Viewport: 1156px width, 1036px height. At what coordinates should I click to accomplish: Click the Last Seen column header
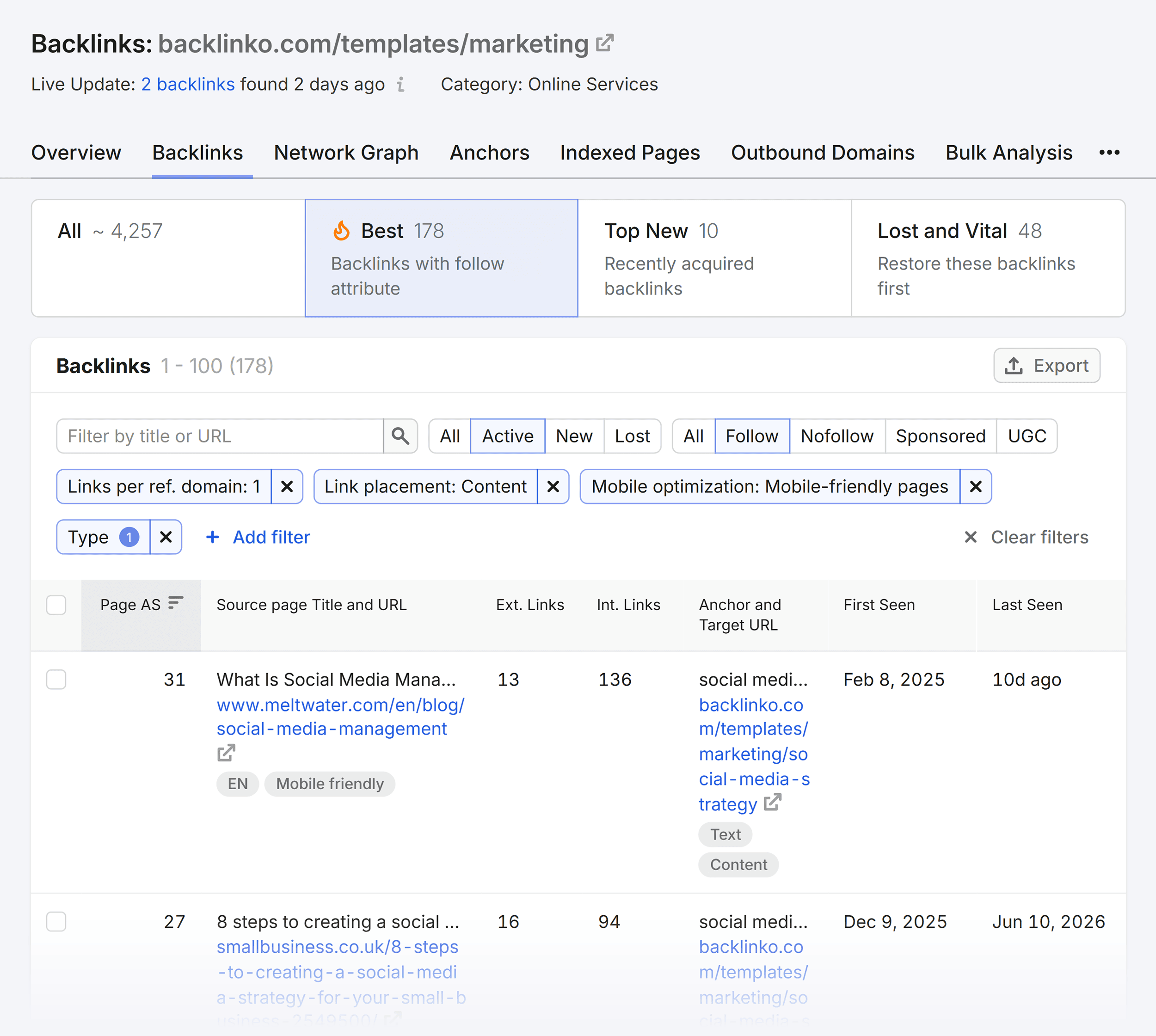pos(1027,605)
